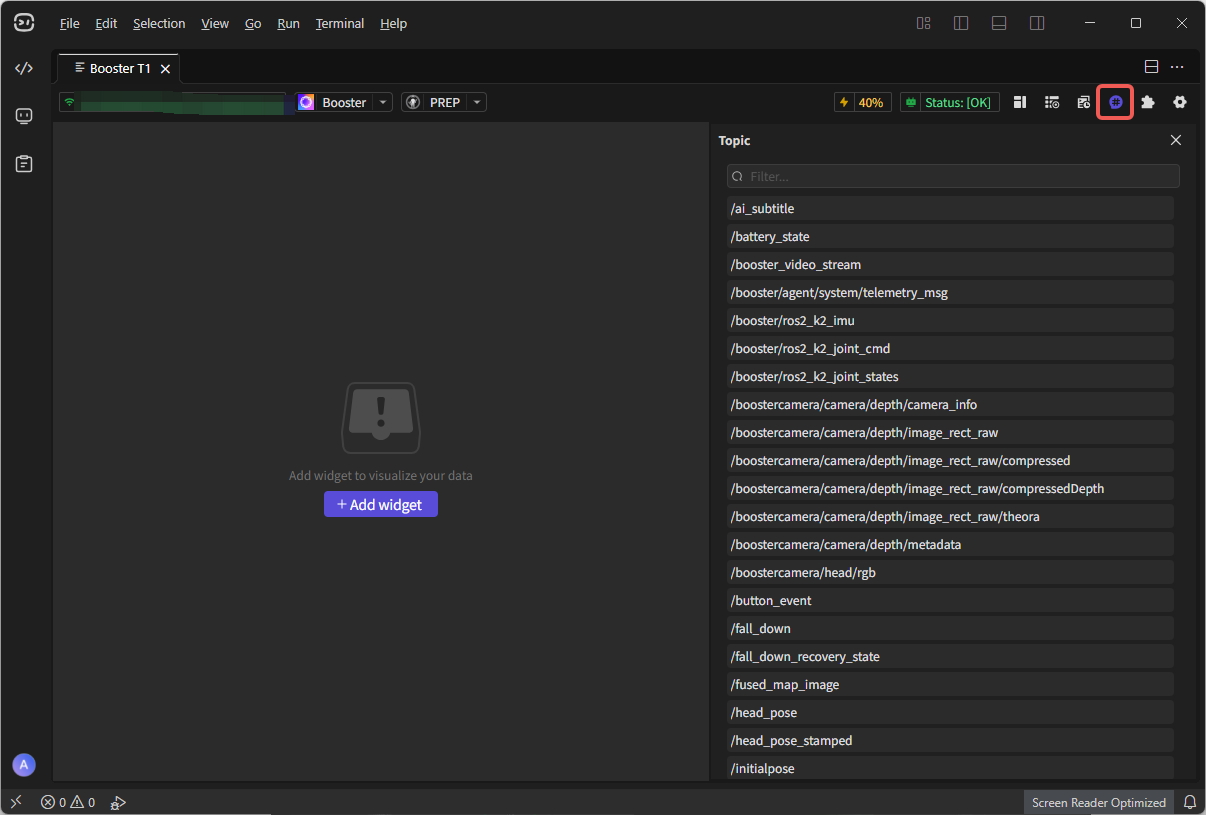Click the list-with-target toolbar icon
Image resolution: width=1206 pixels, height=815 pixels.
click(x=1052, y=102)
